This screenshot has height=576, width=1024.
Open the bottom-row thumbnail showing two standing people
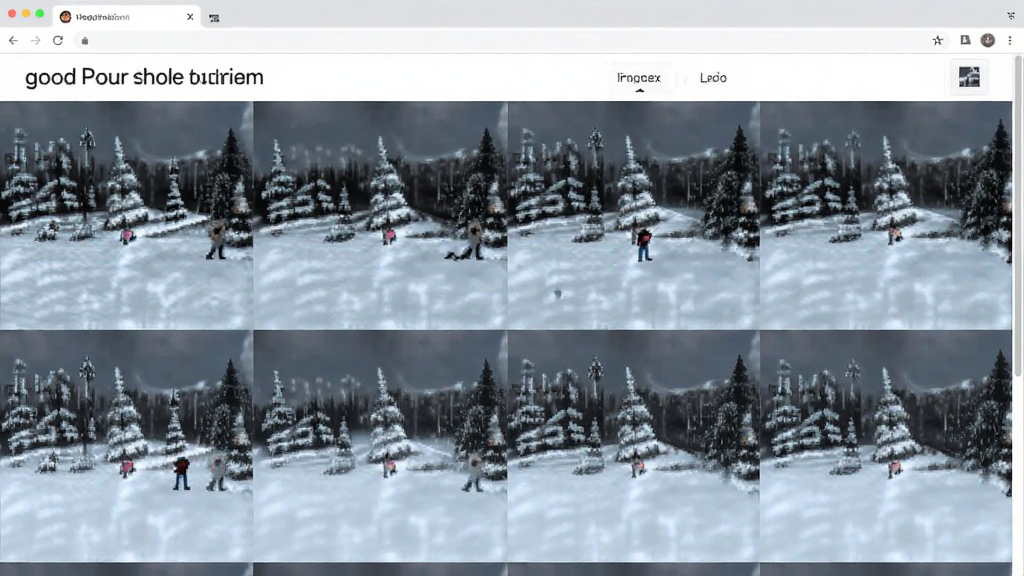coord(126,445)
